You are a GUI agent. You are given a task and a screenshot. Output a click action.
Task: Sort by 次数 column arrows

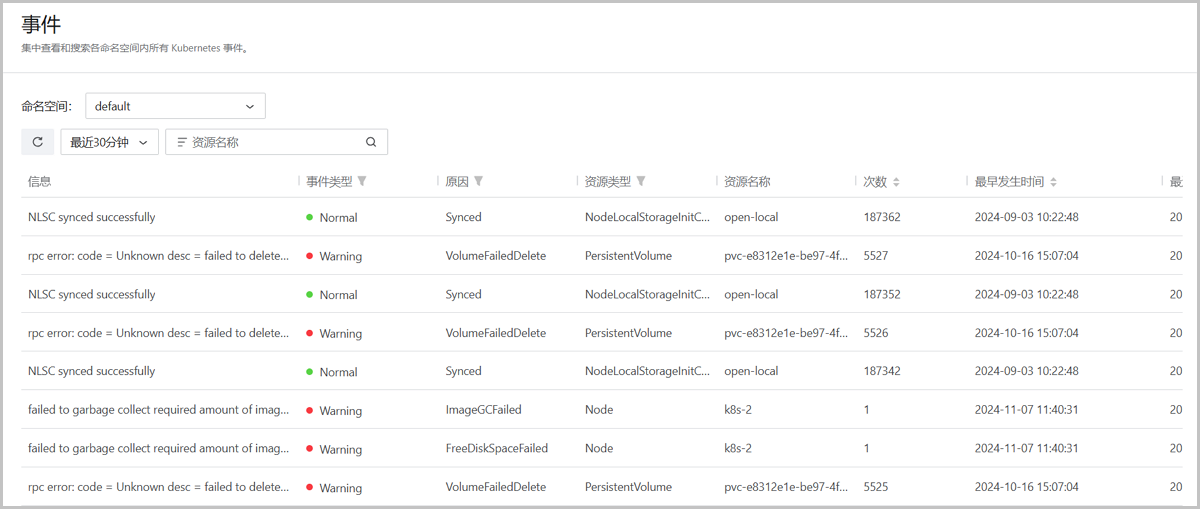[896, 182]
